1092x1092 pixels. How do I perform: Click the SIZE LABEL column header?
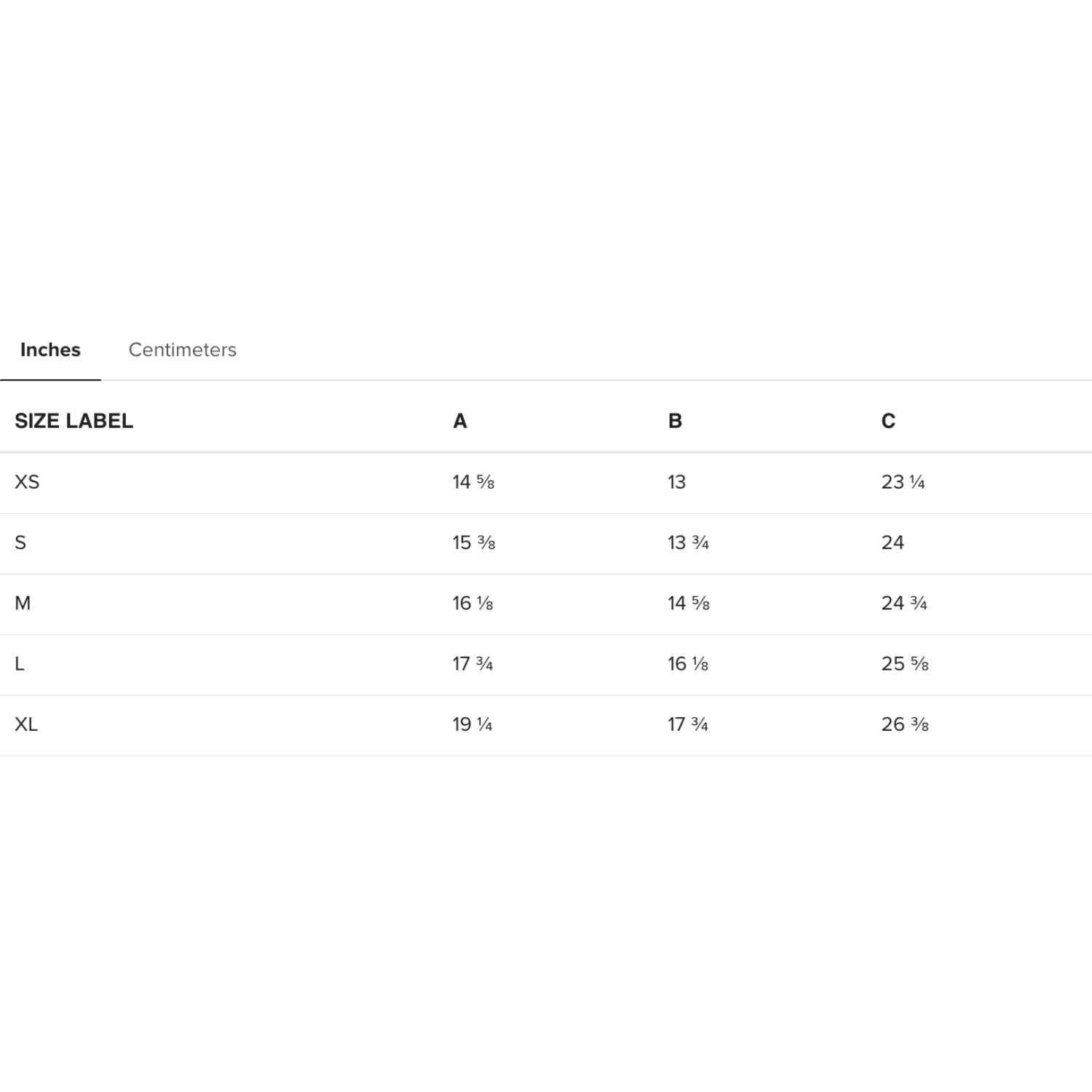point(74,421)
